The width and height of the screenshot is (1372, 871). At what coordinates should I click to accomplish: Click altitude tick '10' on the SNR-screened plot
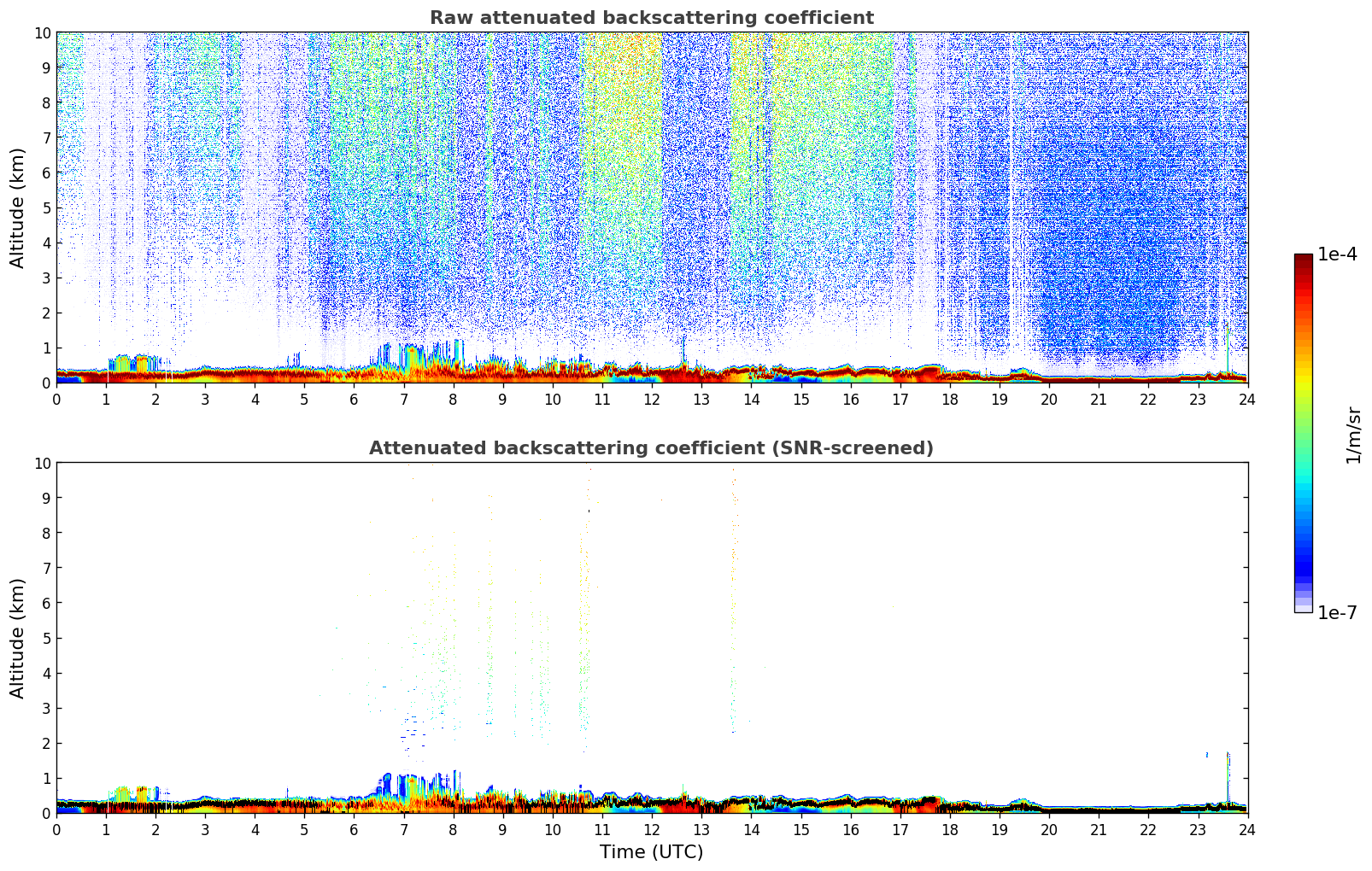[x=43, y=463]
